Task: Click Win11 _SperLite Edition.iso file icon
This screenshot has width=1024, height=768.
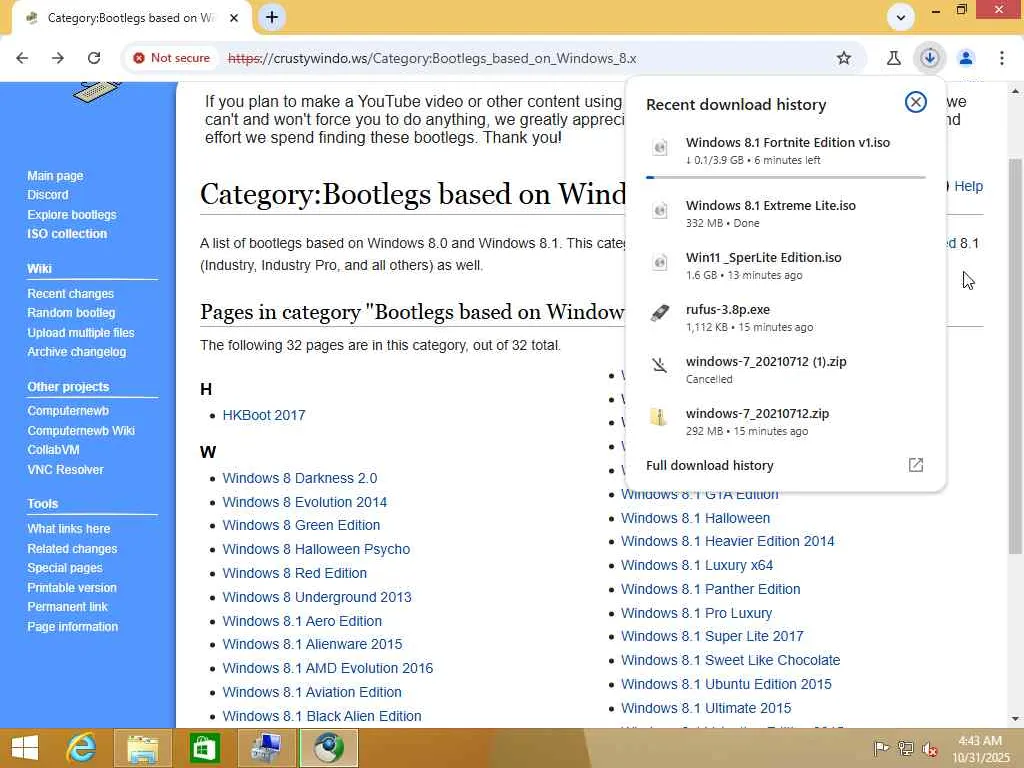Action: (x=660, y=263)
